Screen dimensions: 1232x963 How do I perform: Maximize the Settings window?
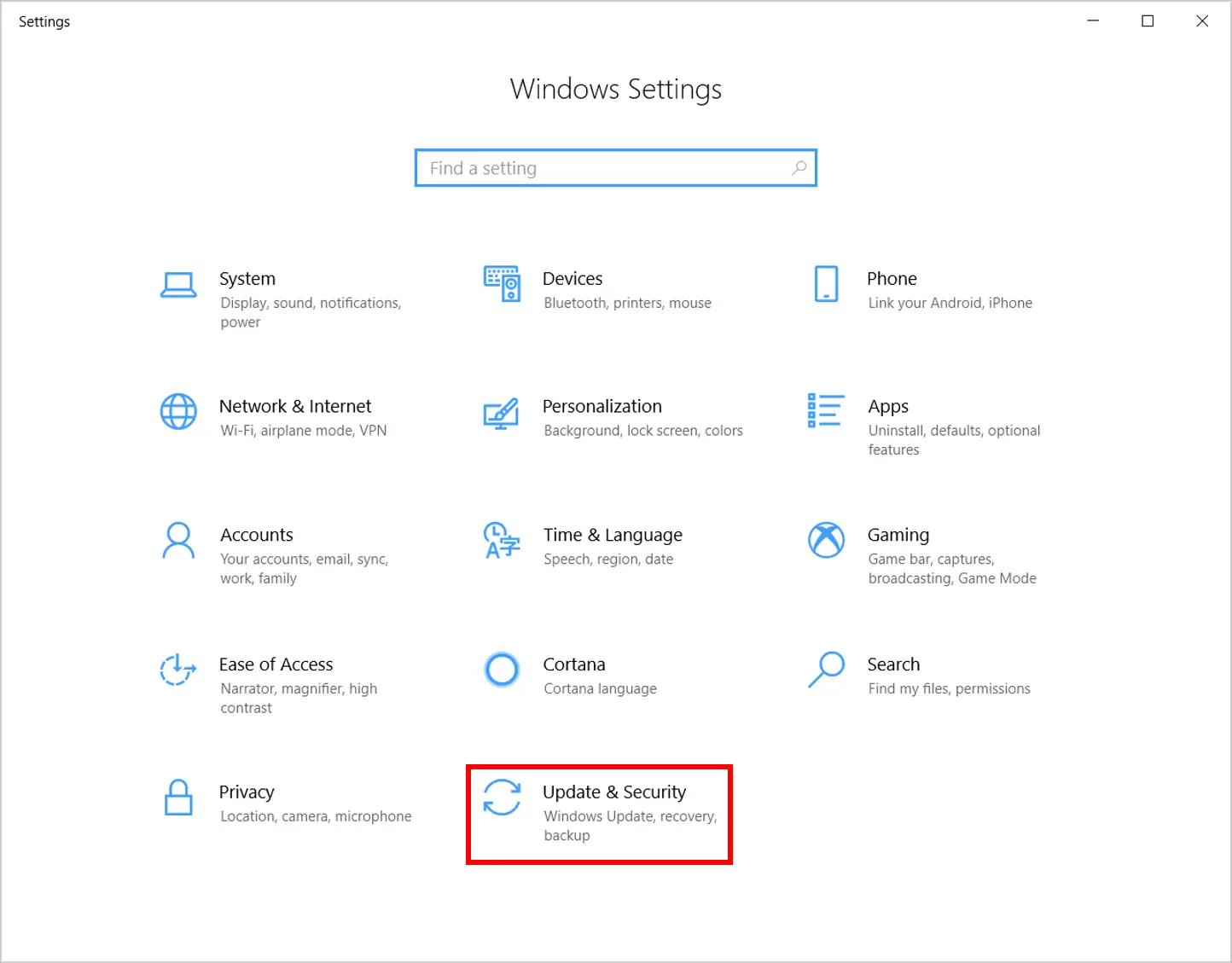pyautogui.click(x=1148, y=21)
